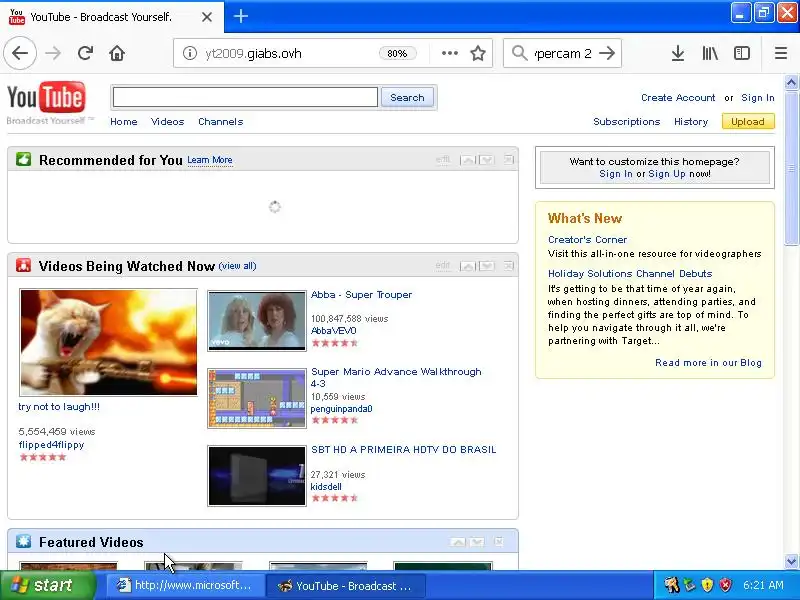Close the YouTube browser tab
The image size is (800, 600).
click(x=207, y=17)
